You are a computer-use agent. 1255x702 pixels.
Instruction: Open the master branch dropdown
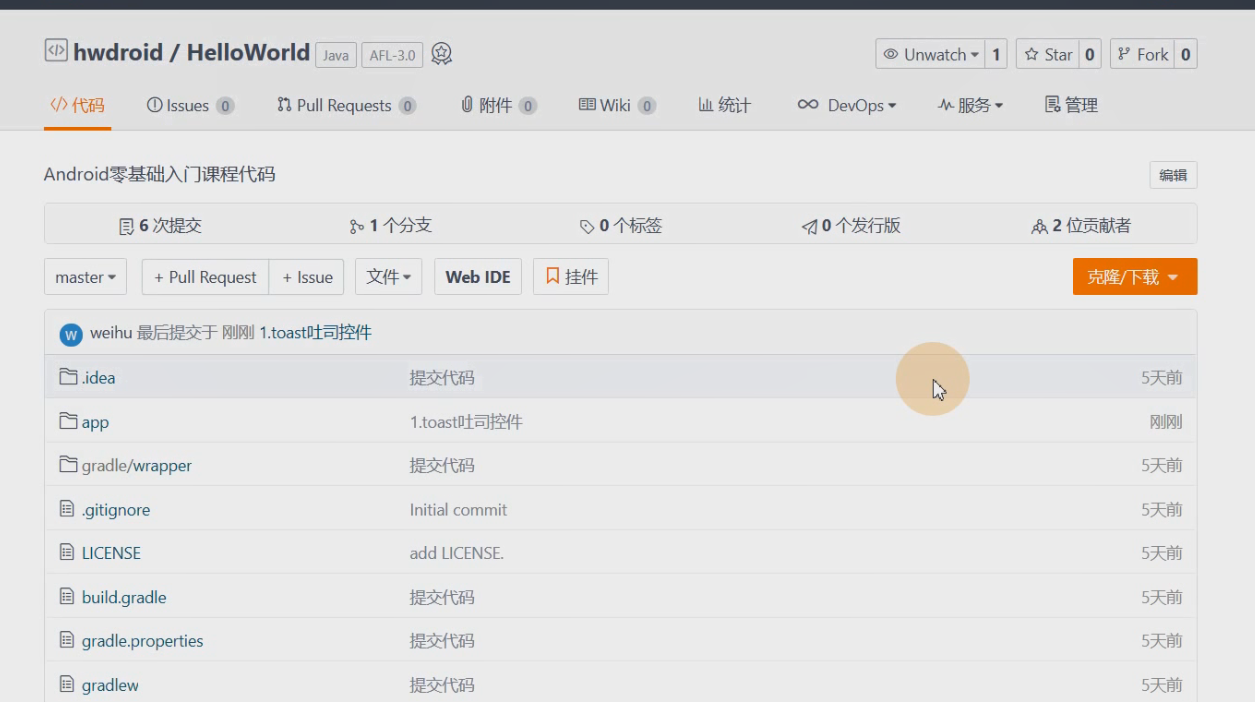[85, 277]
